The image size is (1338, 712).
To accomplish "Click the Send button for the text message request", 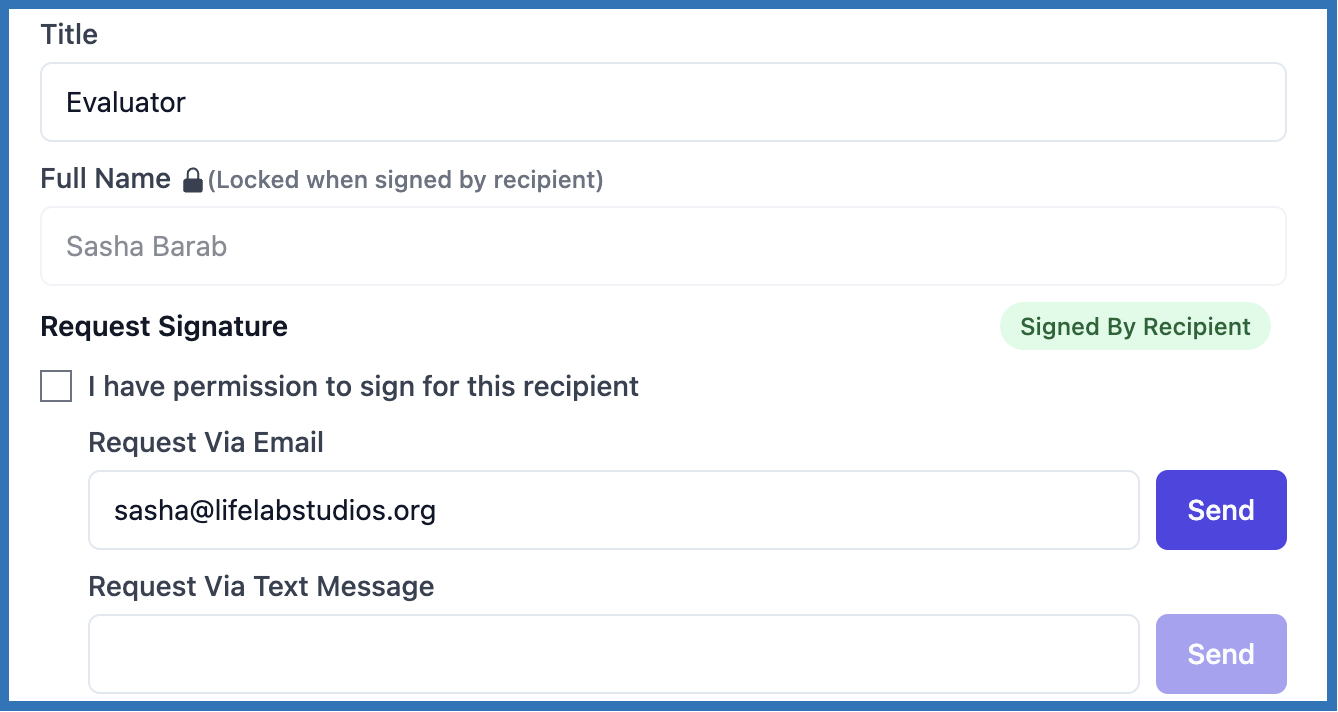I will [1220, 653].
